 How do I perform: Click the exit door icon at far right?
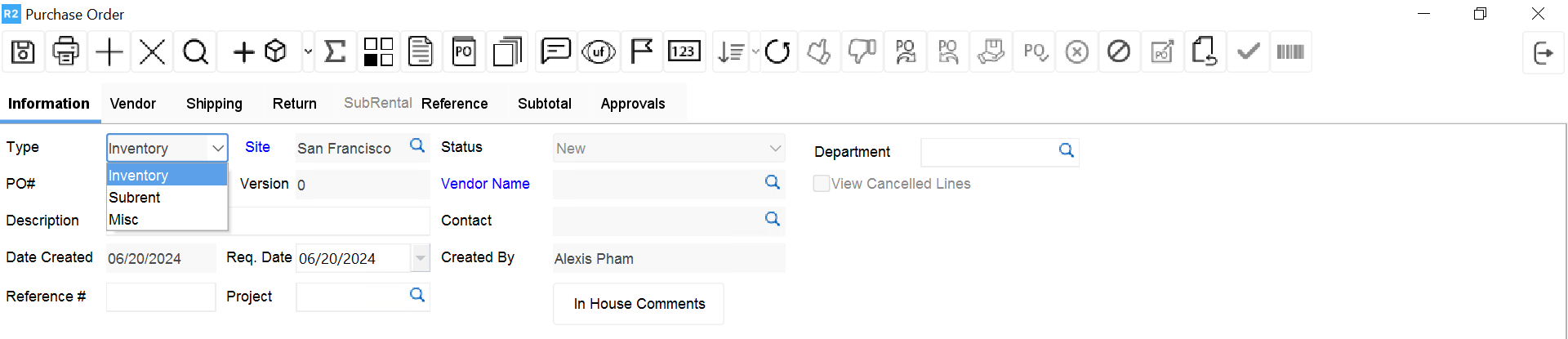[x=1543, y=53]
